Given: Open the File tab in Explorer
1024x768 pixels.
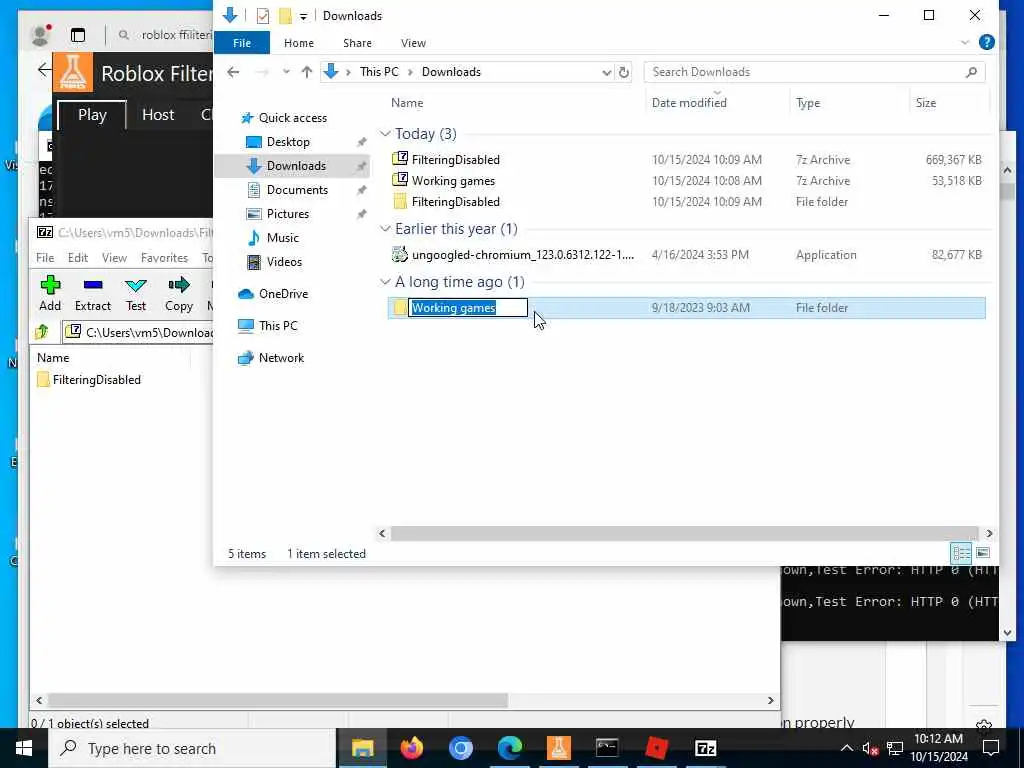Looking at the screenshot, I should tap(242, 42).
